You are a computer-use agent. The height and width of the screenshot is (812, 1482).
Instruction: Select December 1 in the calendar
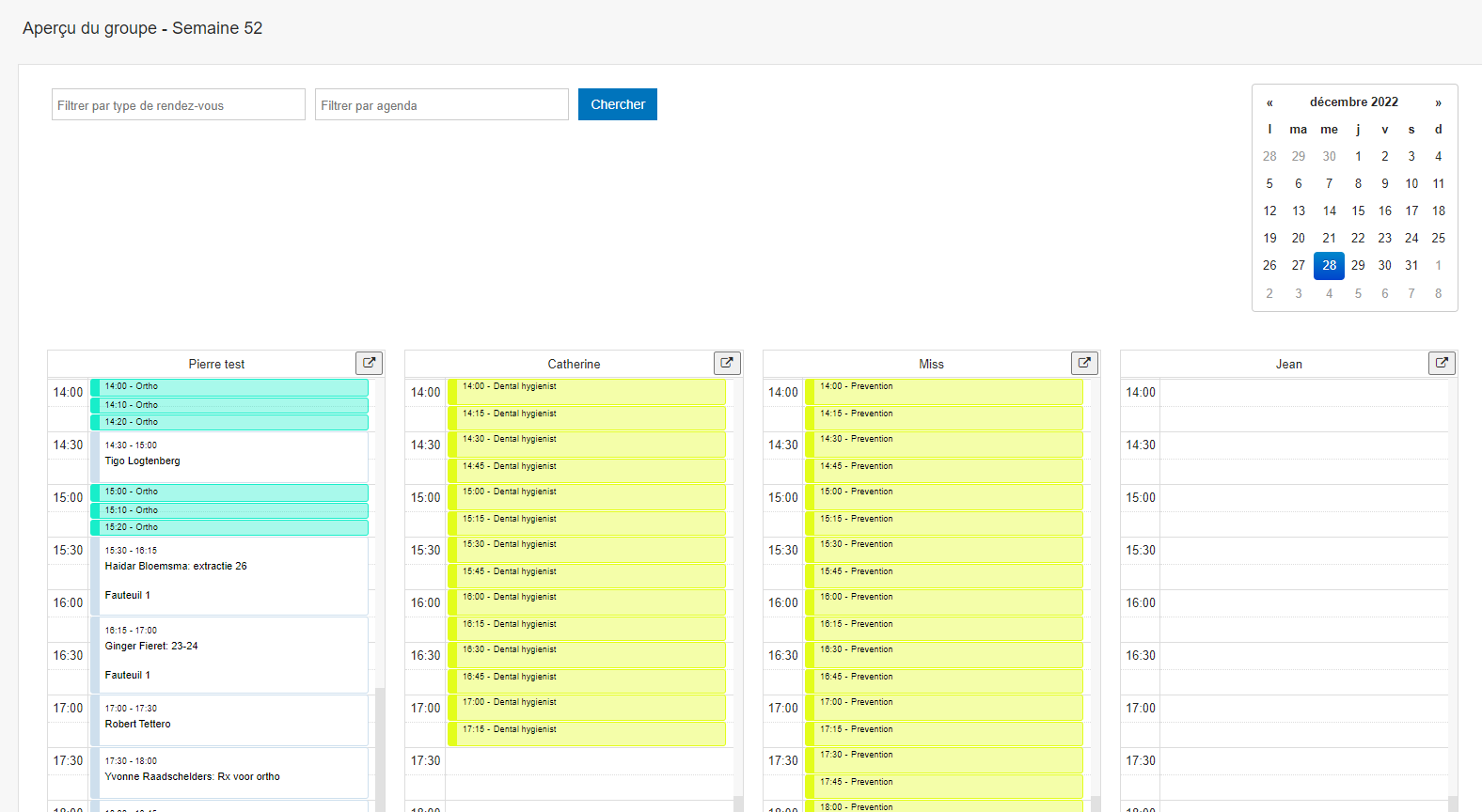click(x=1358, y=157)
